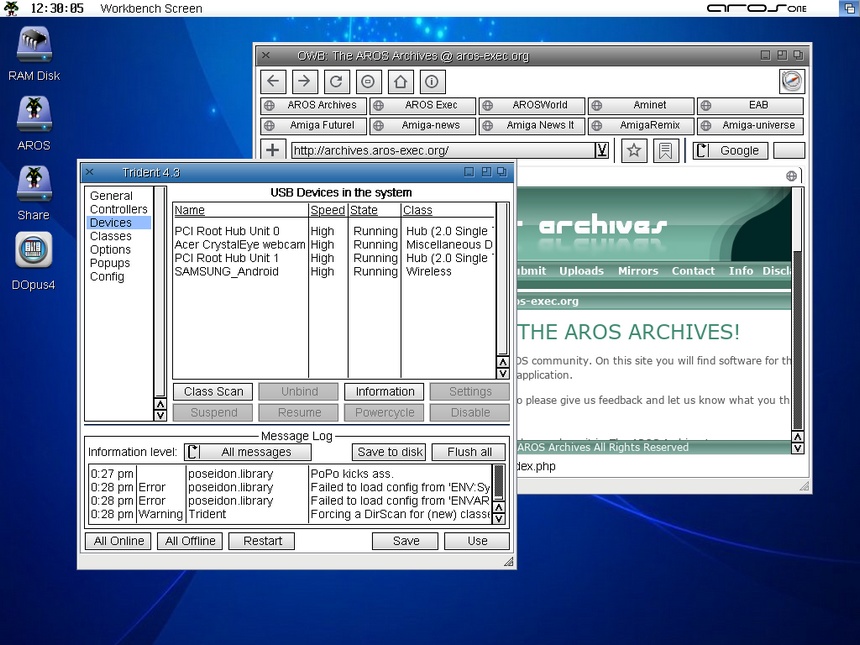Switch to the Classes section
The width and height of the screenshot is (860, 645).
[x=110, y=236]
